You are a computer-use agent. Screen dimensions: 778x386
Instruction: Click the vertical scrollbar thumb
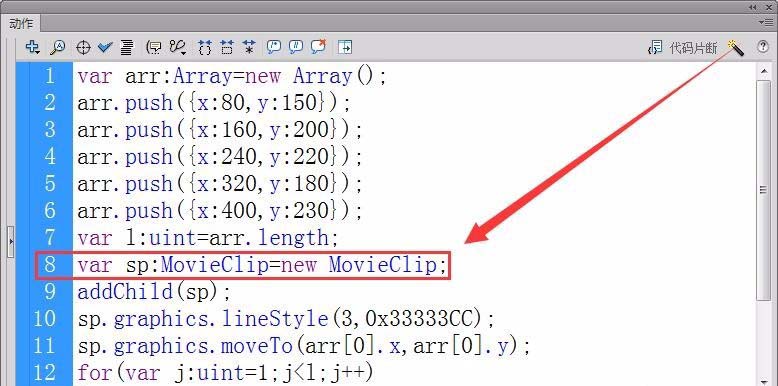point(763,190)
